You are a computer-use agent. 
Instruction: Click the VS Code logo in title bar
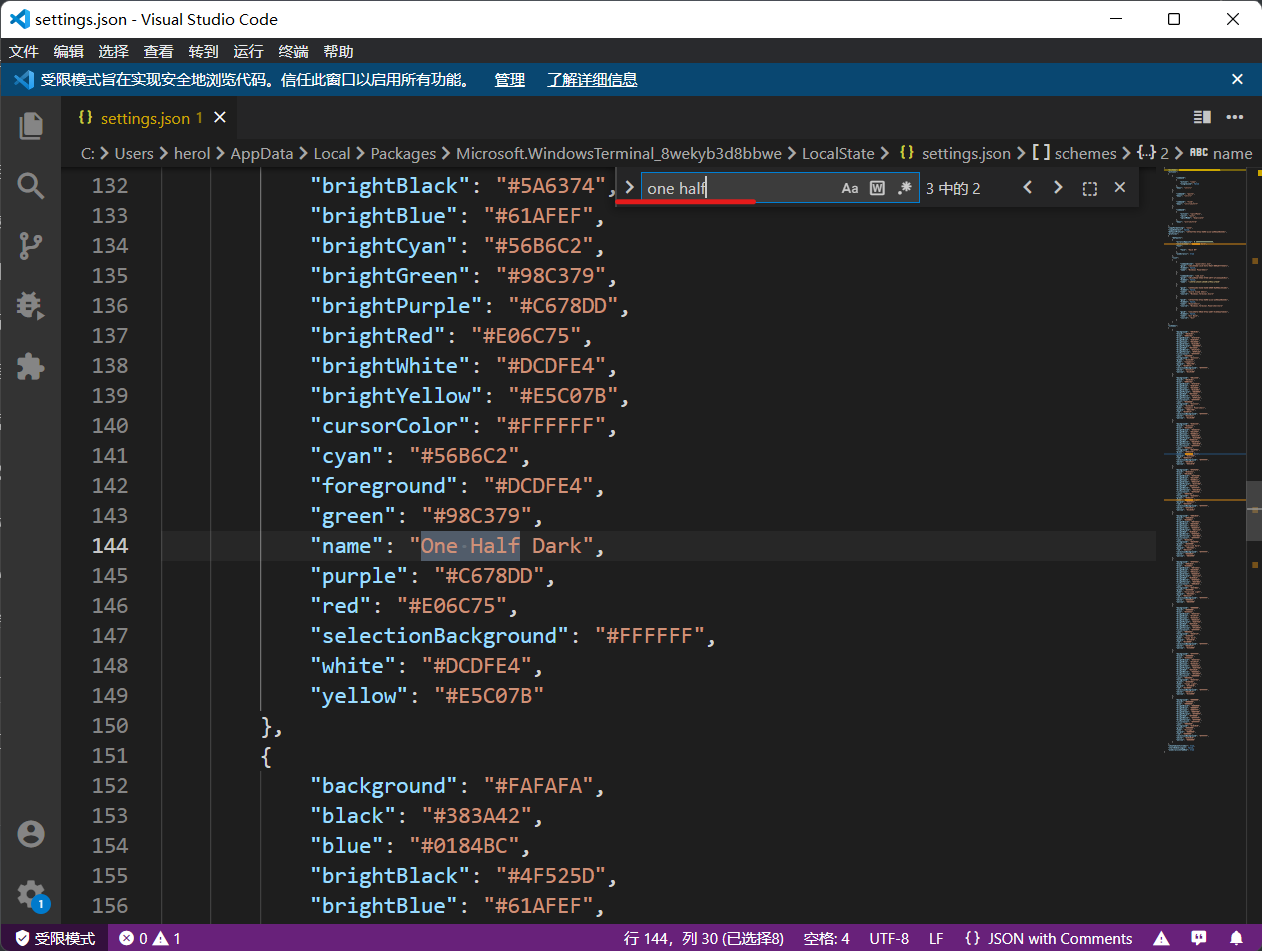[19, 19]
